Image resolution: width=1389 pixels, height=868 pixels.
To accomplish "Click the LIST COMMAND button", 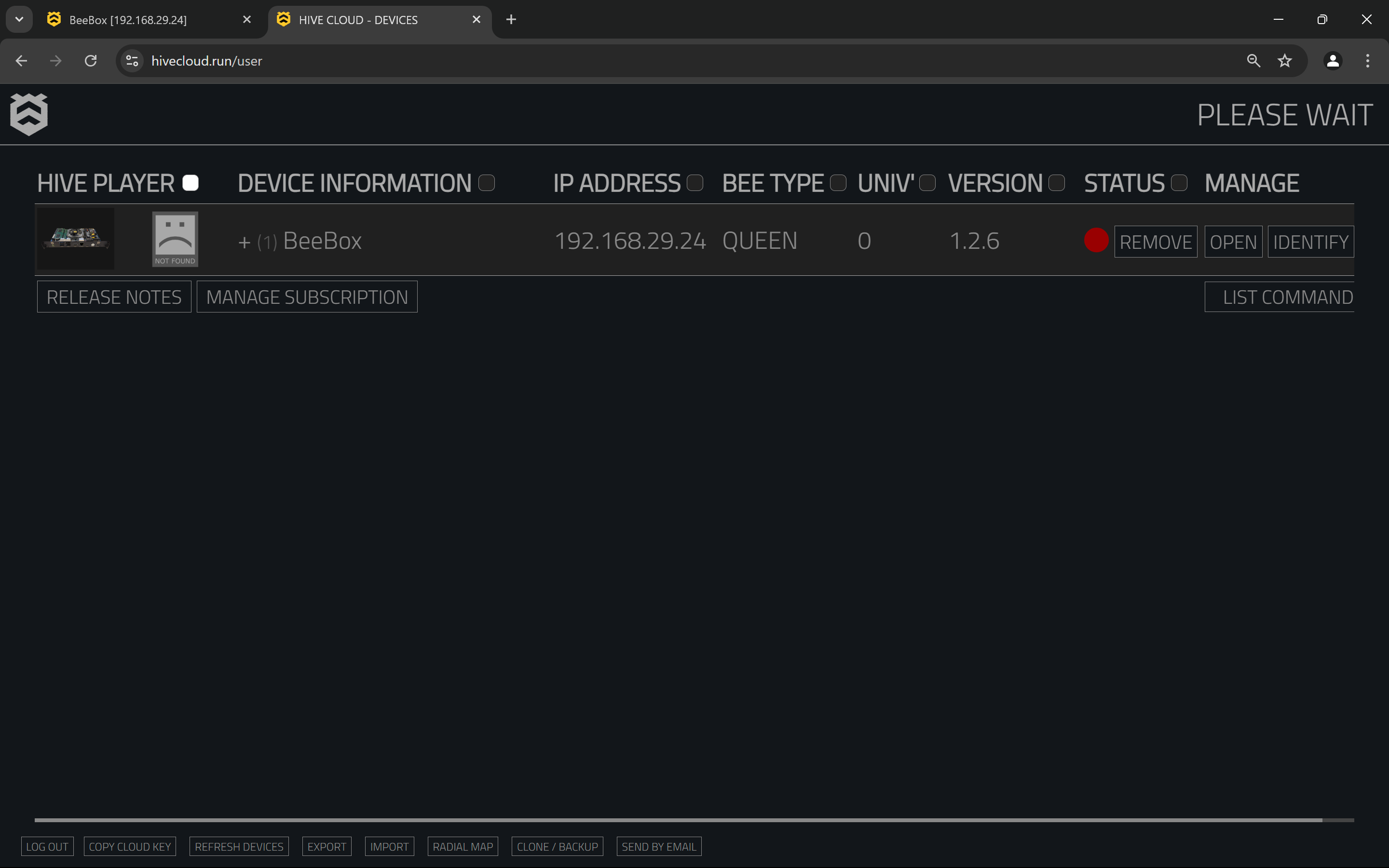I will (x=1280, y=297).
